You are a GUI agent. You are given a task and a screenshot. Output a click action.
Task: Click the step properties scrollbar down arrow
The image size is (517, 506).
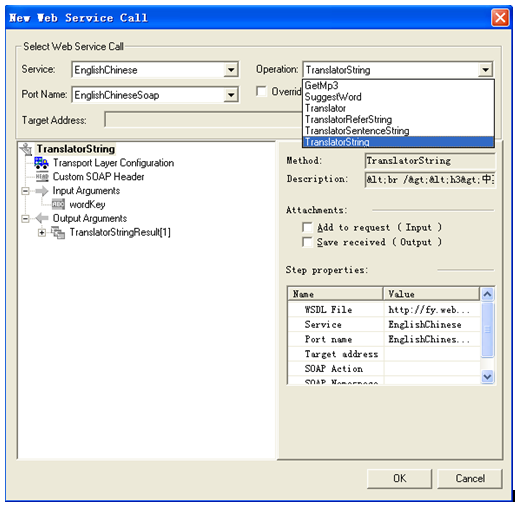click(487, 377)
